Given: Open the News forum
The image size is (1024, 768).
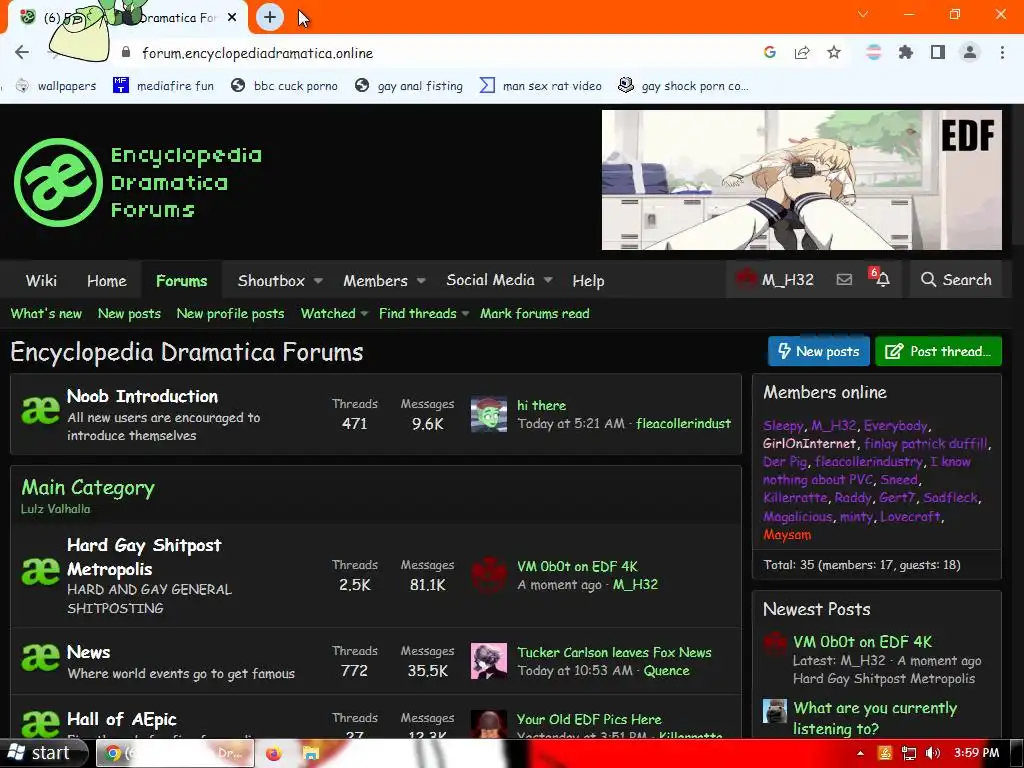Looking at the screenshot, I should [x=89, y=652].
